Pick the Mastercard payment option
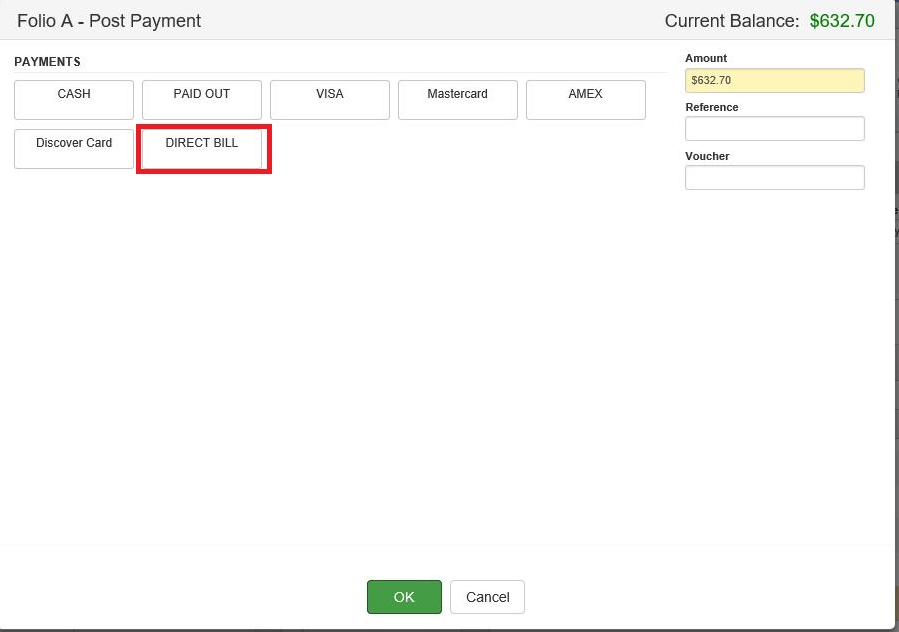Image resolution: width=899 pixels, height=632 pixels. (457, 99)
